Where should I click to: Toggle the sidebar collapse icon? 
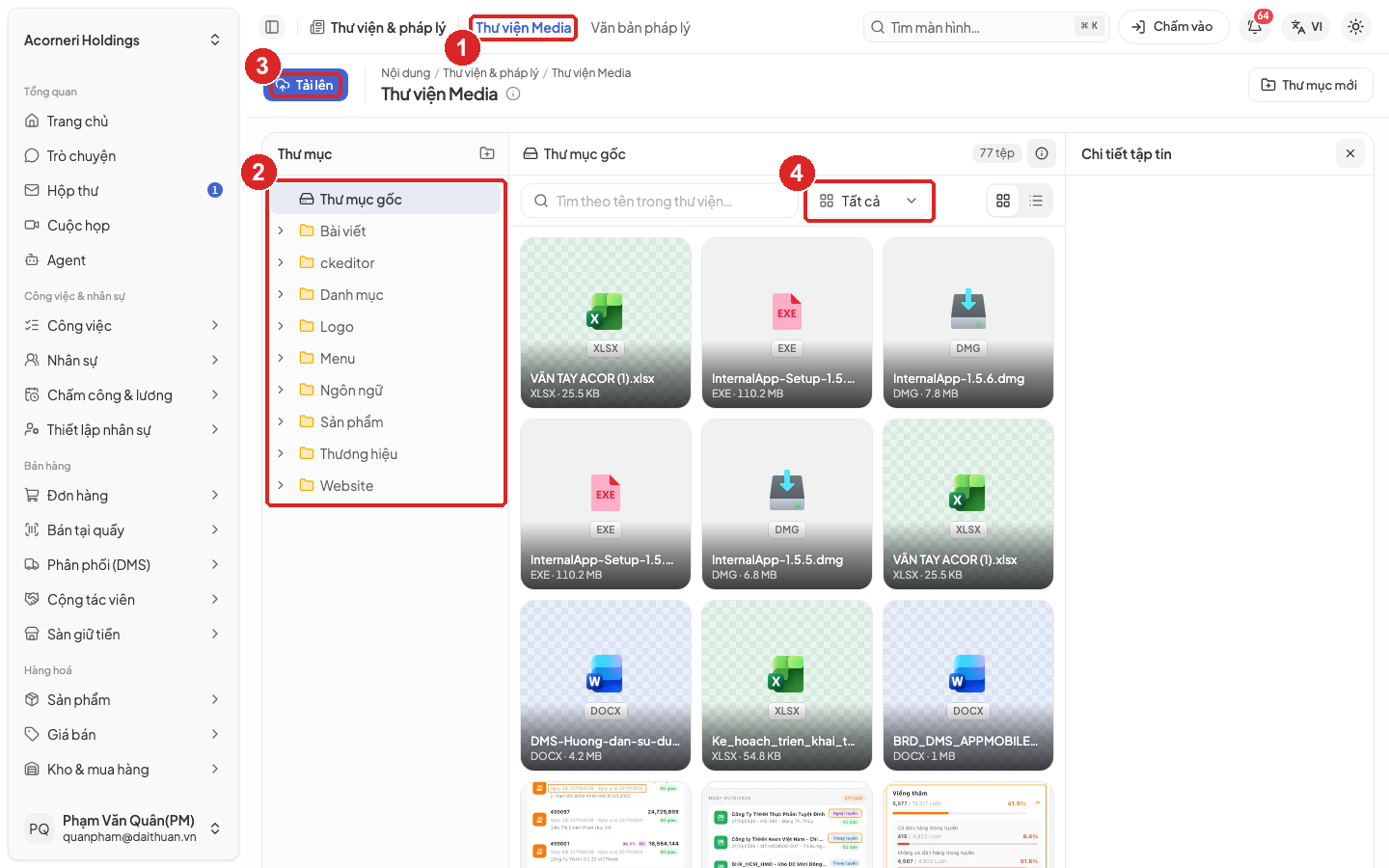click(x=272, y=27)
